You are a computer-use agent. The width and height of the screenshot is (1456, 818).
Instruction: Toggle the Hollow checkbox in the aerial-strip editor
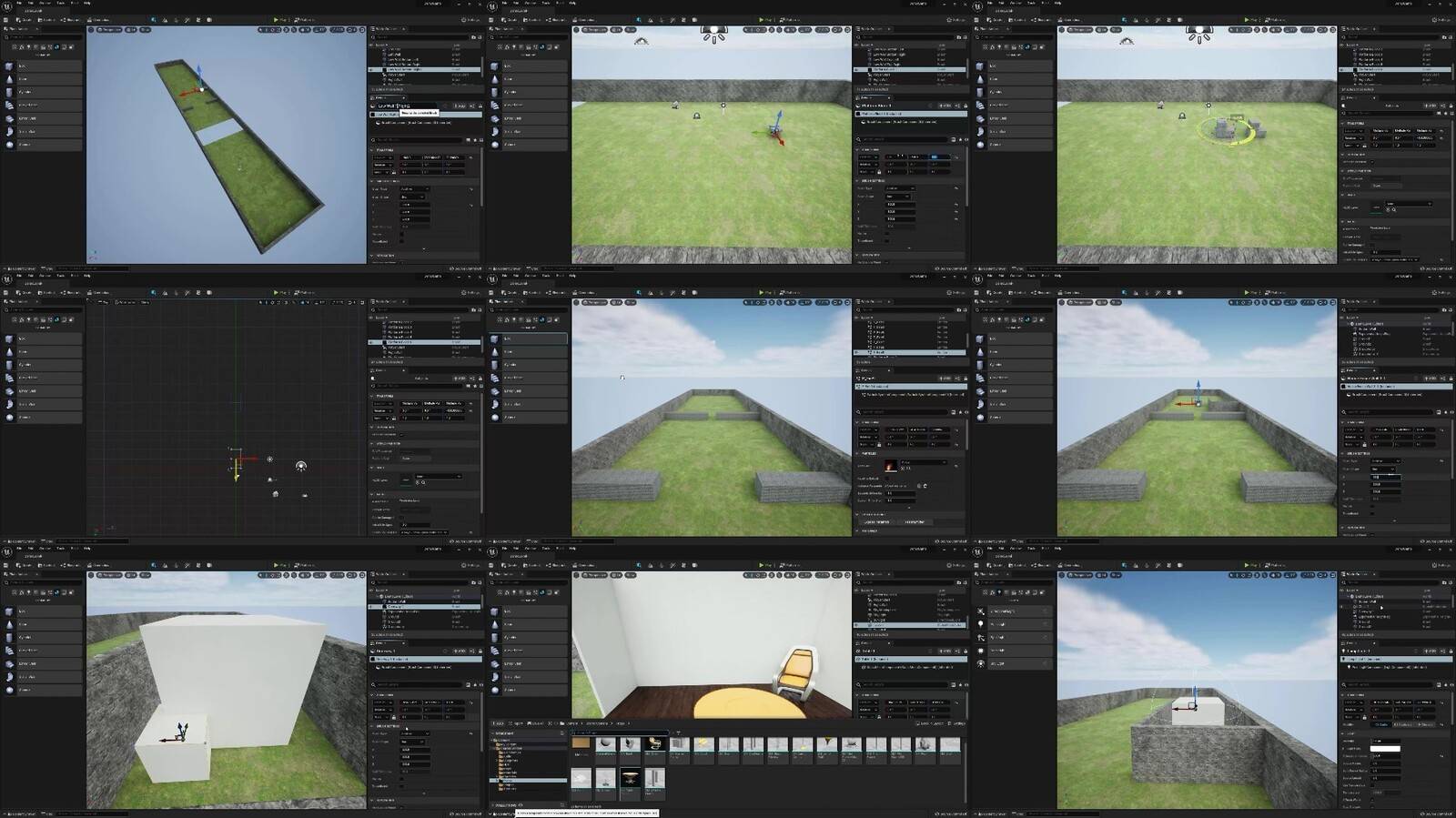coord(402,234)
